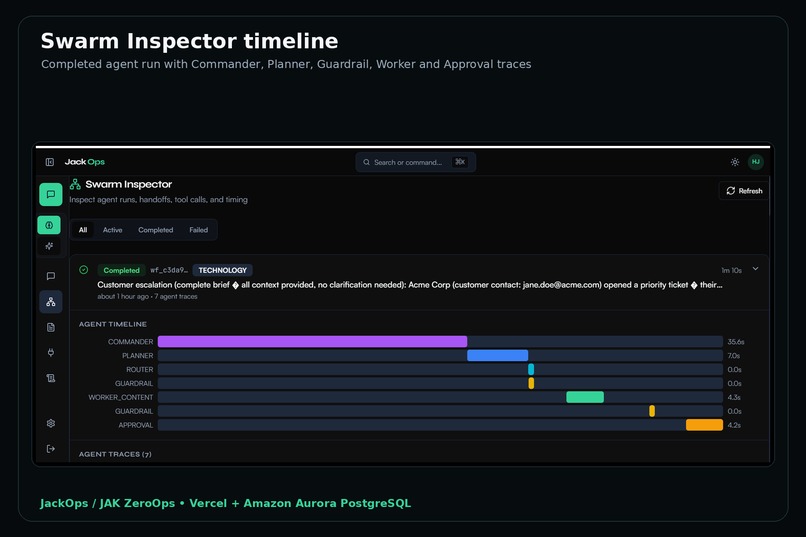Click the AGENT TIMELINE heading
The width and height of the screenshot is (806, 537).
(x=113, y=324)
